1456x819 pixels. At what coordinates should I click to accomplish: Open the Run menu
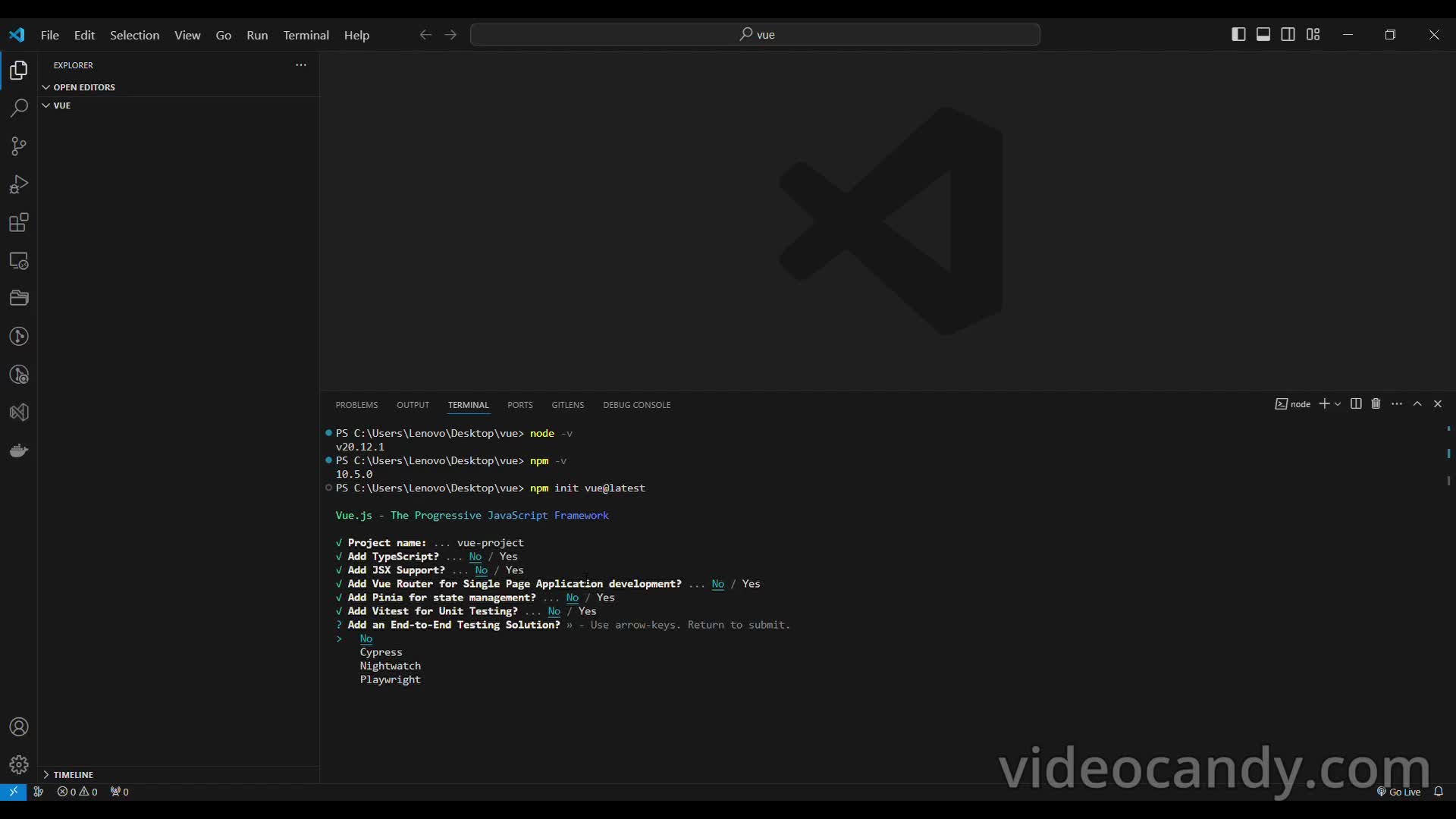click(257, 35)
